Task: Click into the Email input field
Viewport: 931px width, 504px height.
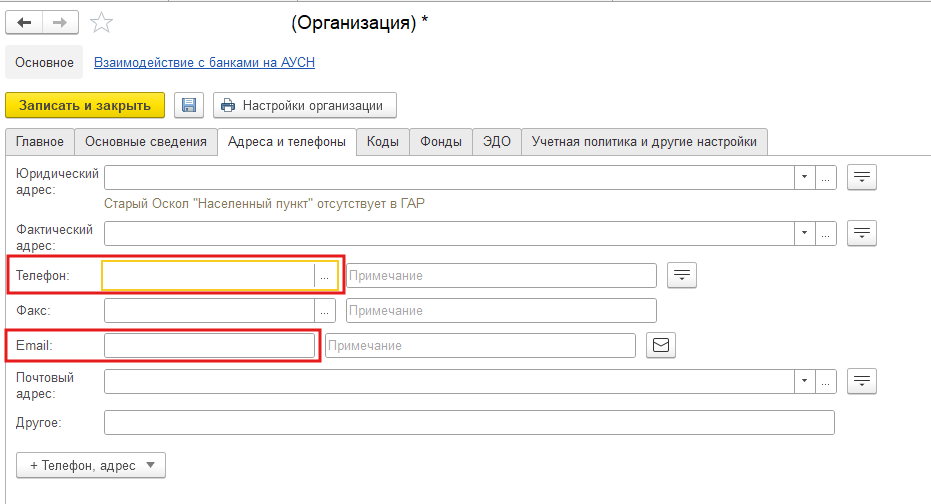Action: 210,345
